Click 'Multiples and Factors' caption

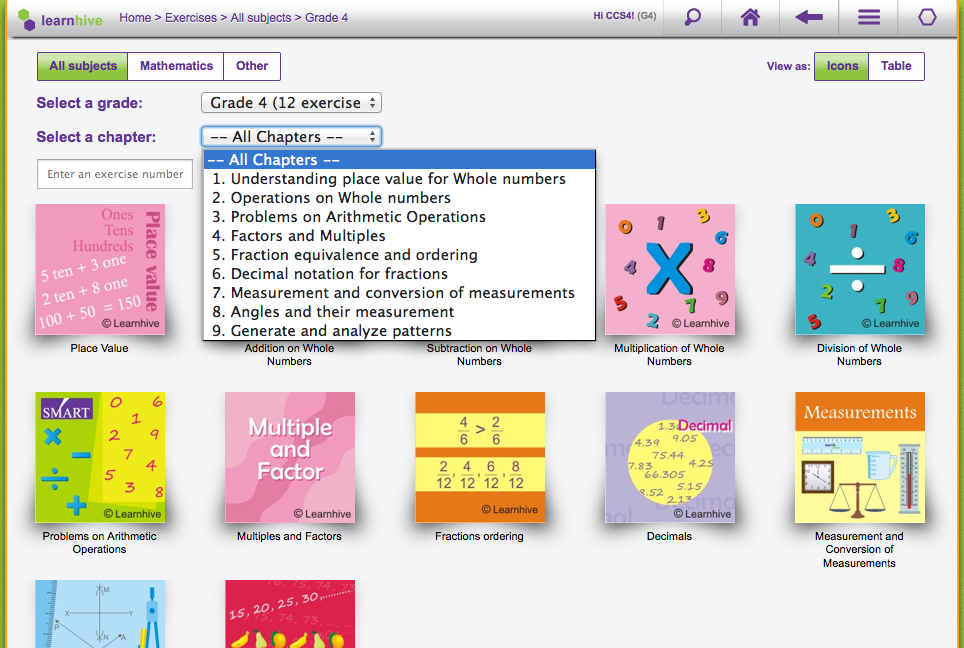[x=290, y=537]
